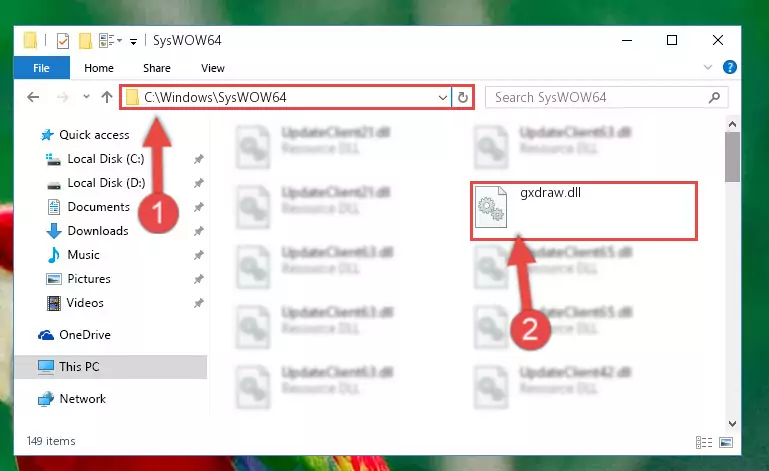The image size is (769, 471).
Task: Open the File menu
Action: 42,68
